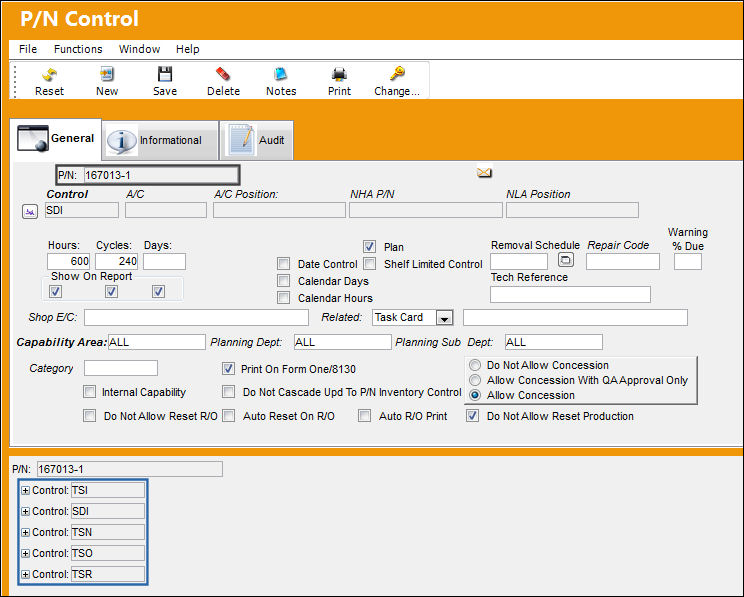
Task: Click the Tech Reference input field
Action: 570,294
